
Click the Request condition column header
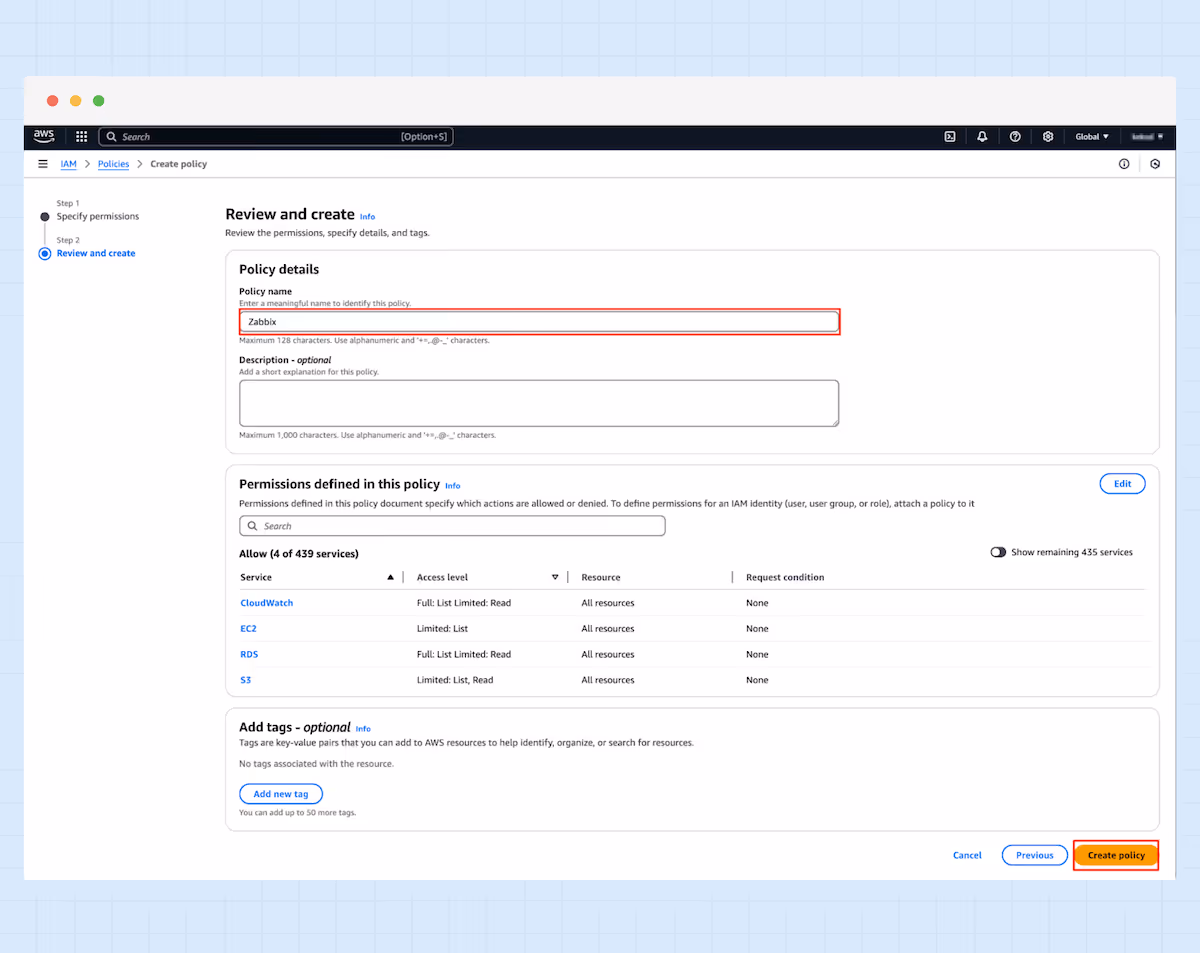[x=785, y=577]
